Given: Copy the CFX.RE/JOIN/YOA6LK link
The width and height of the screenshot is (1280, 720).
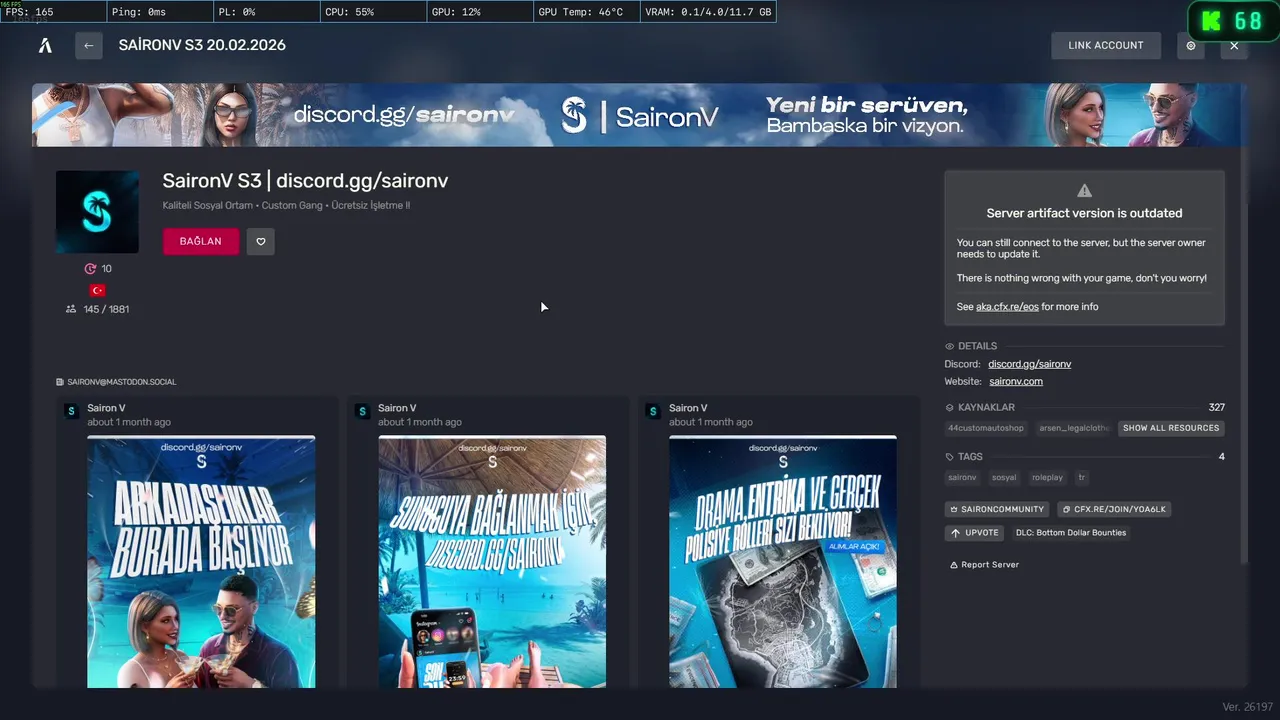Looking at the screenshot, I should [1114, 509].
